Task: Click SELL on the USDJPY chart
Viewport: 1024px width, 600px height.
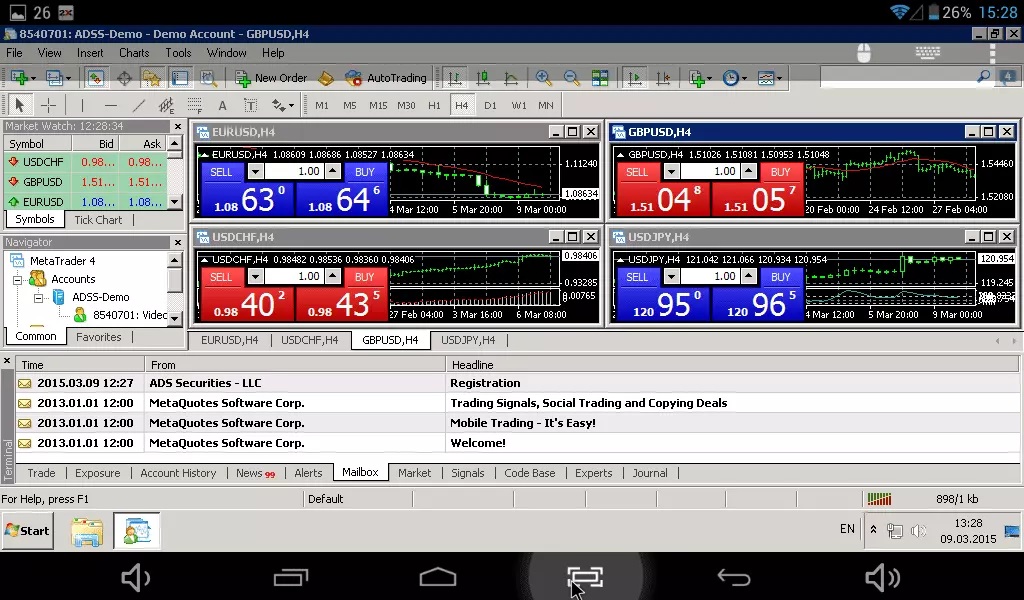Action: point(637,277)
